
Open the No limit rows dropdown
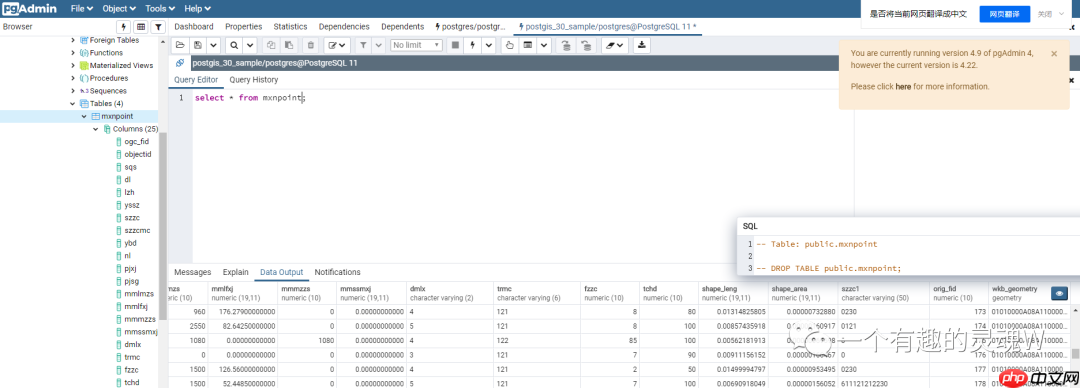pos(416,45)
